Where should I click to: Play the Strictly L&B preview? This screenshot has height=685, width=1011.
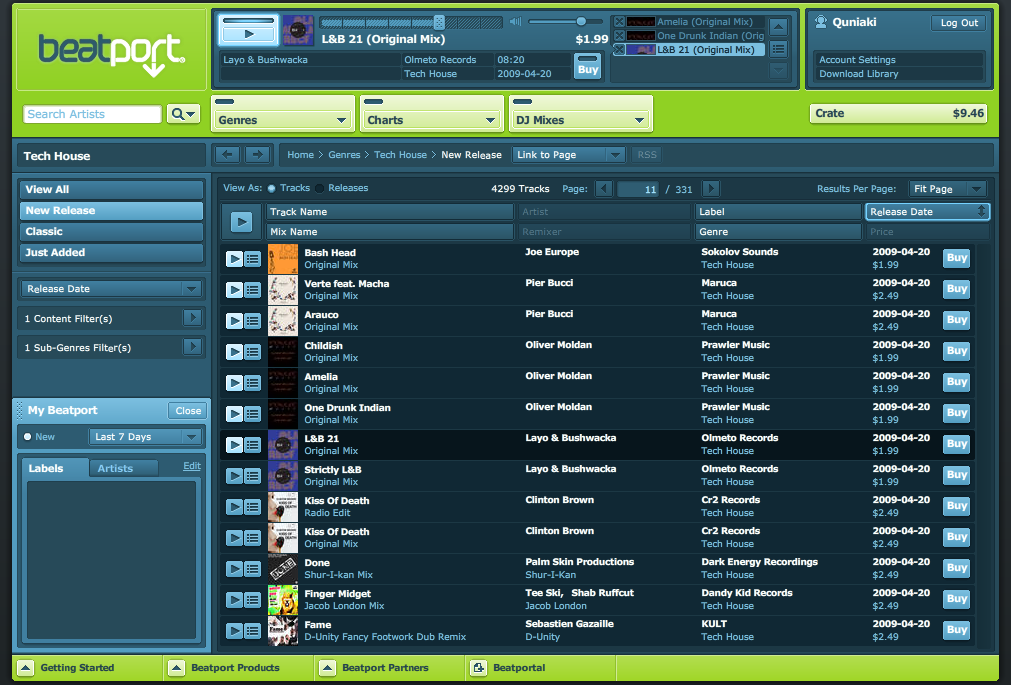(234, 476)
